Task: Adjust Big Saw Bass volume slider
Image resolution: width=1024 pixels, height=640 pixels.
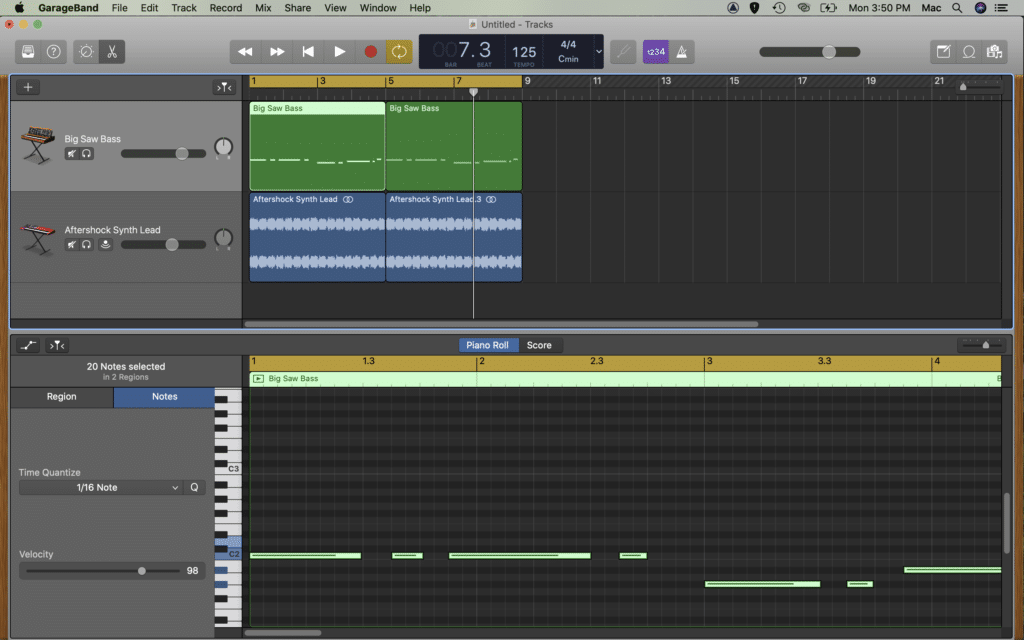Action: 182,153
